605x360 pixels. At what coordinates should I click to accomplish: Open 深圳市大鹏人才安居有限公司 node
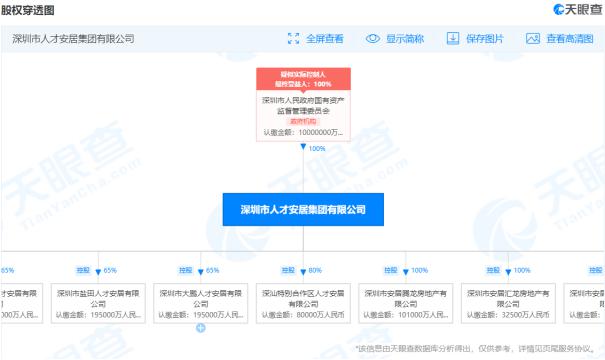[x=201, y=303]
